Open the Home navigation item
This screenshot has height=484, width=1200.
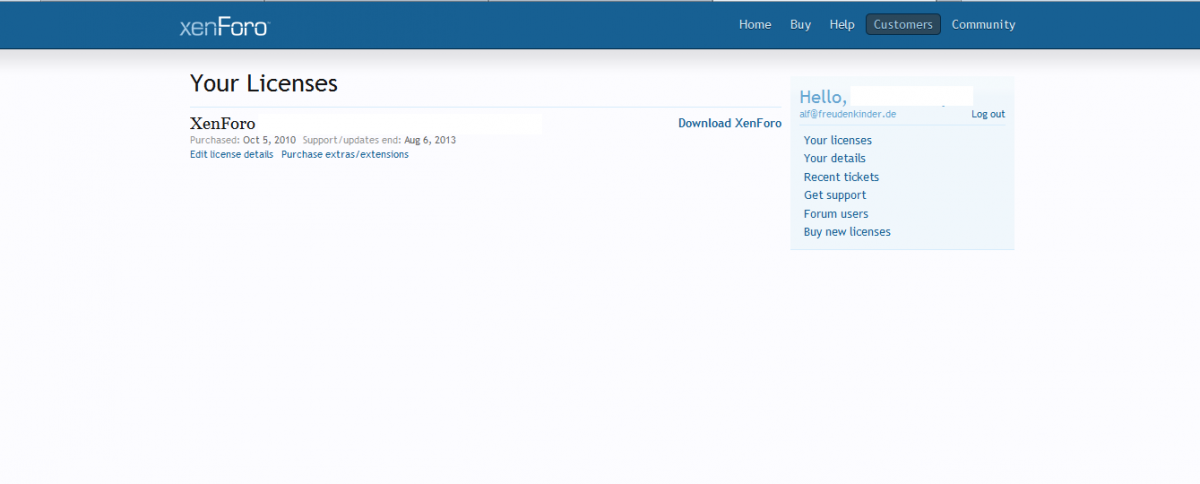pyautogui.click(x=755, y=24)
